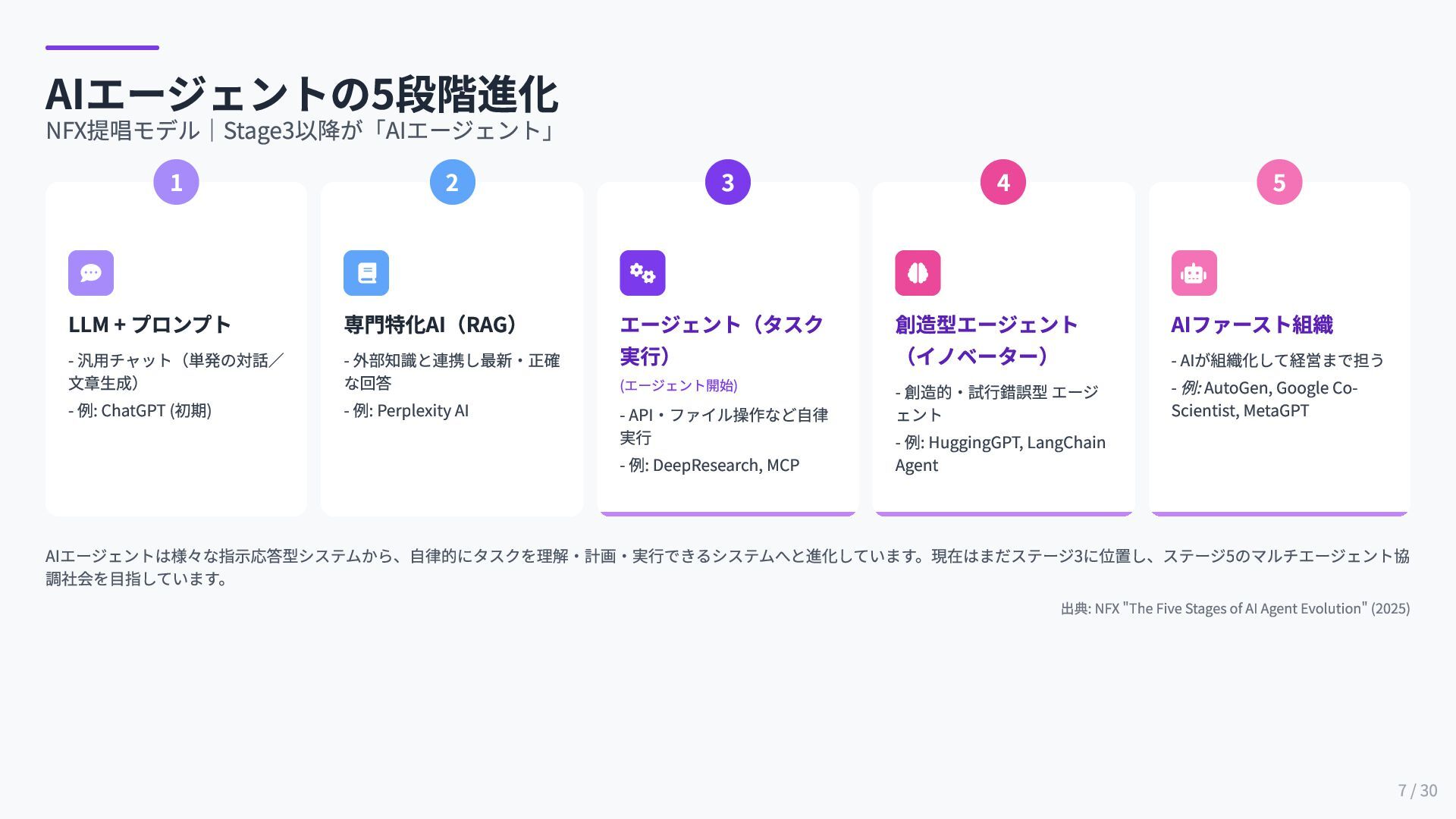This screenshot has width=1456, height=819.
Task: Click the bullet API・ファイル操作など自律実行
Action: click(x=724, y=426)
